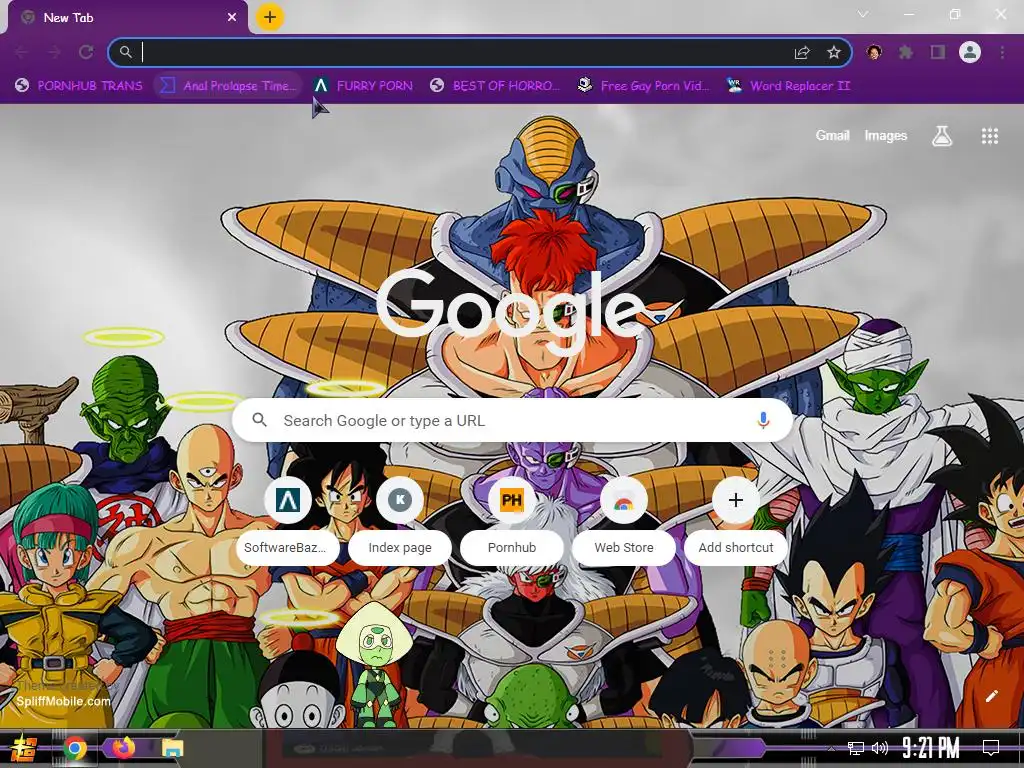This screenshot has width=1024, height=768.
Task: Click the magnifier icon in the address bar
Action: coord(125,52)
